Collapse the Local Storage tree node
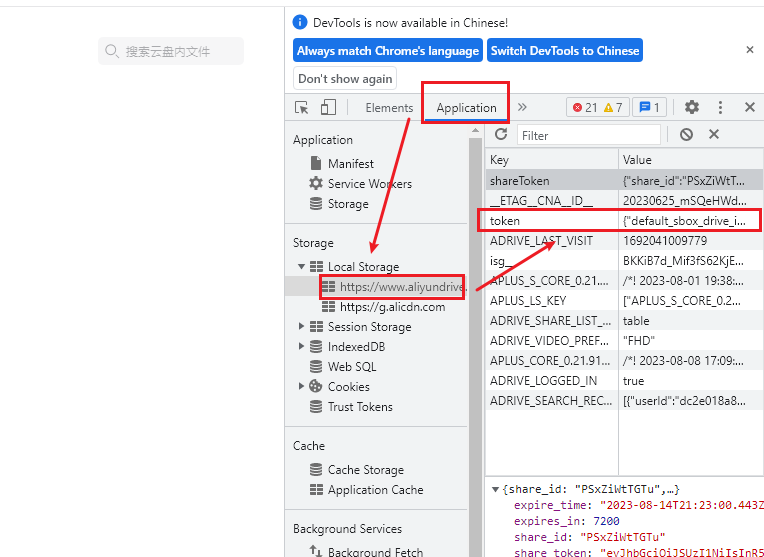 pyautogui.click(x=302, y=267)
